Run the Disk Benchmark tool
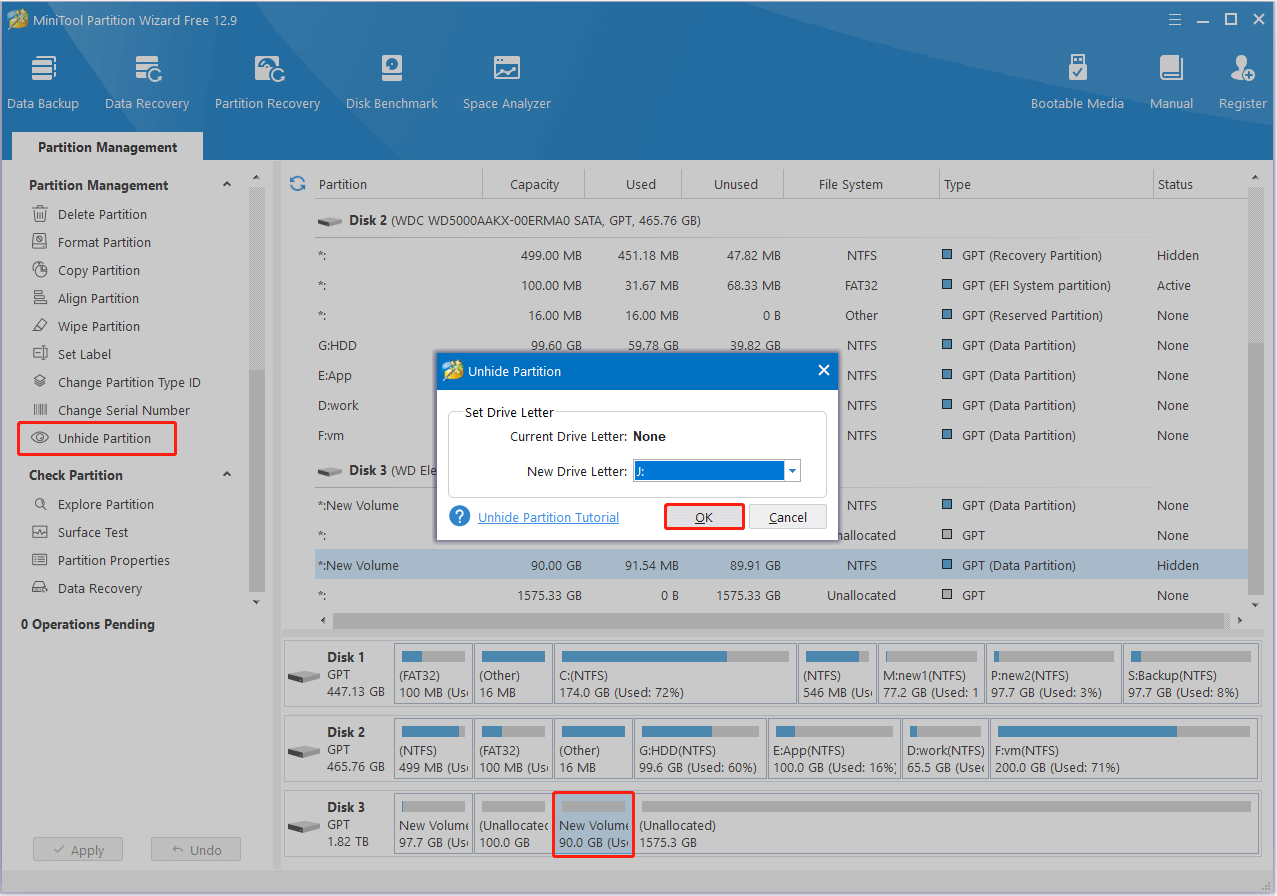This screenshot has height=896, width=1277. [391, 80]
